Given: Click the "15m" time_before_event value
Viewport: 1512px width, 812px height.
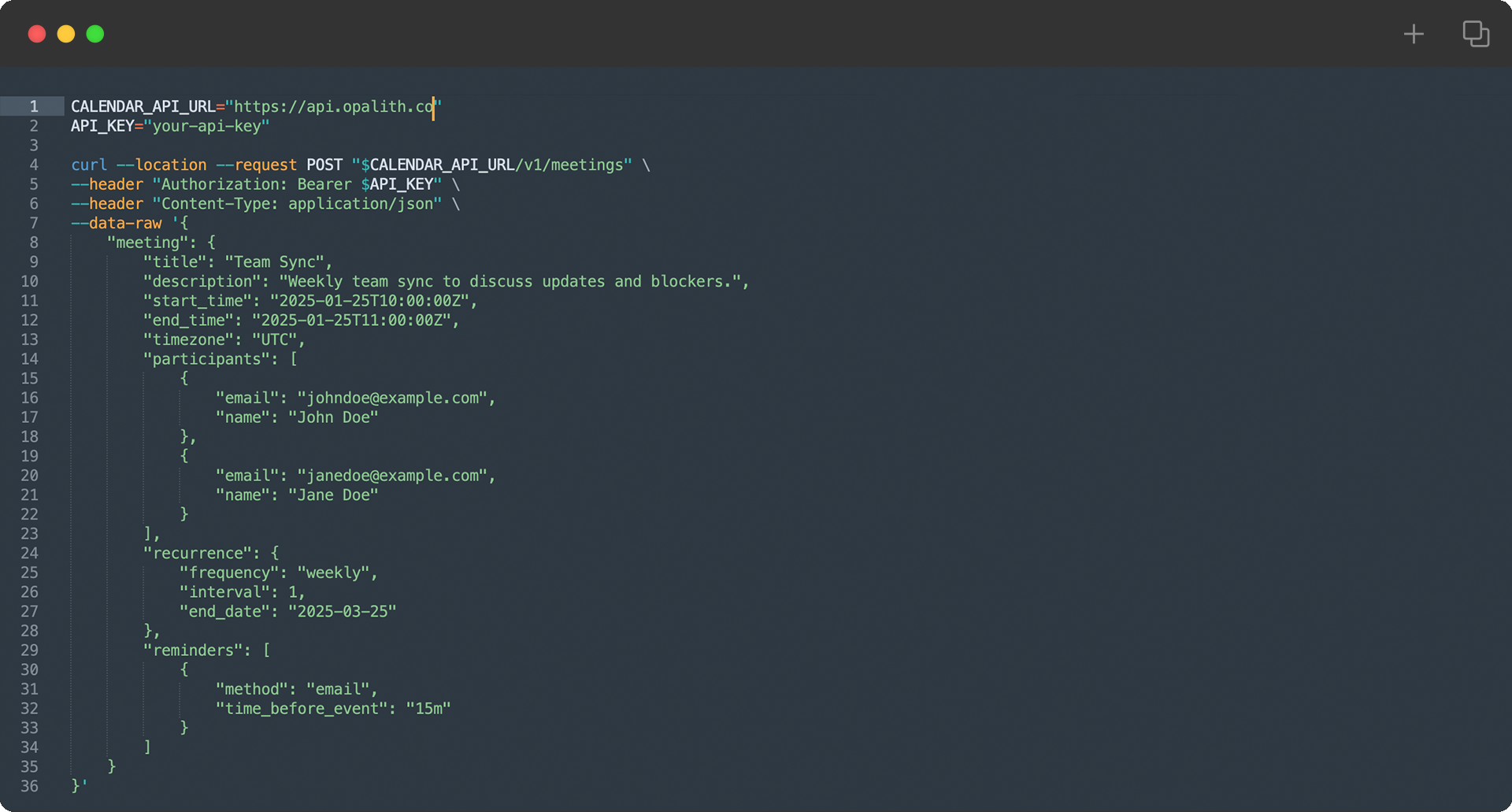Looking at the screenshot, I should point(428,708).
